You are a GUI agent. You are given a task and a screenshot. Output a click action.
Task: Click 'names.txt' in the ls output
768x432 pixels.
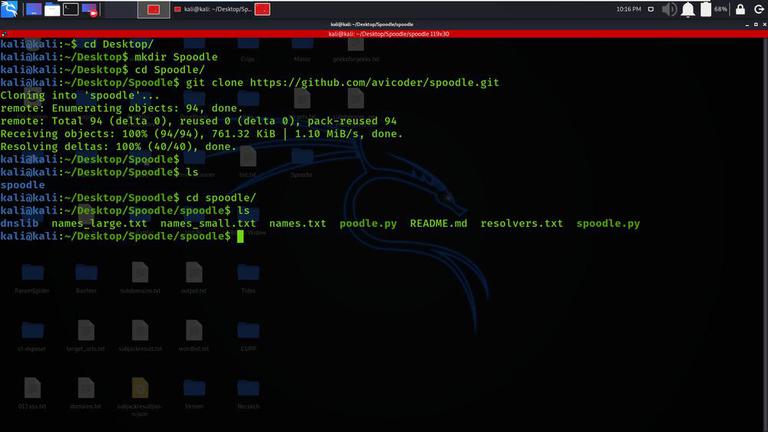click(x=298, y=223)
